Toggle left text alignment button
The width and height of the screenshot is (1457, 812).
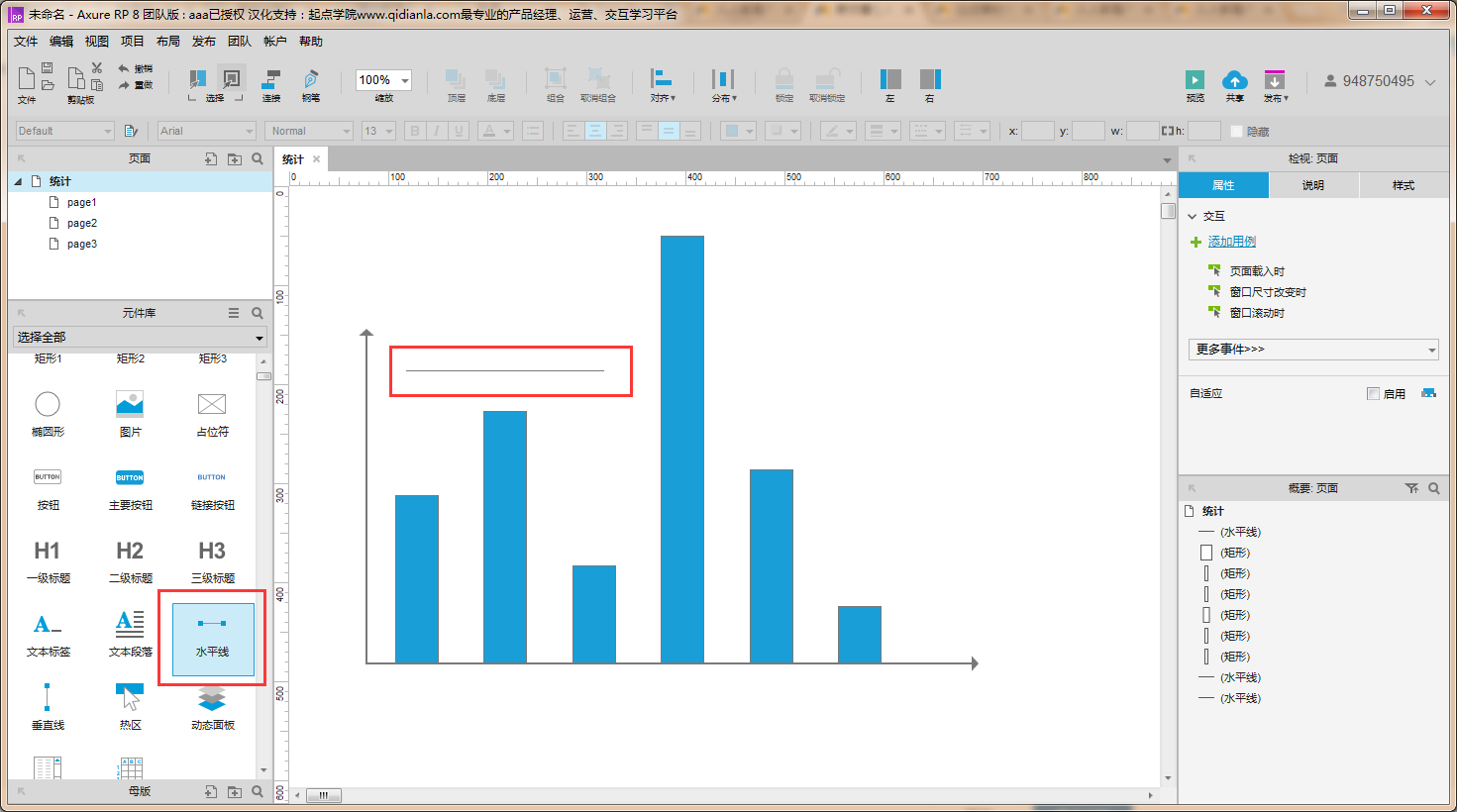coord(572,131)
